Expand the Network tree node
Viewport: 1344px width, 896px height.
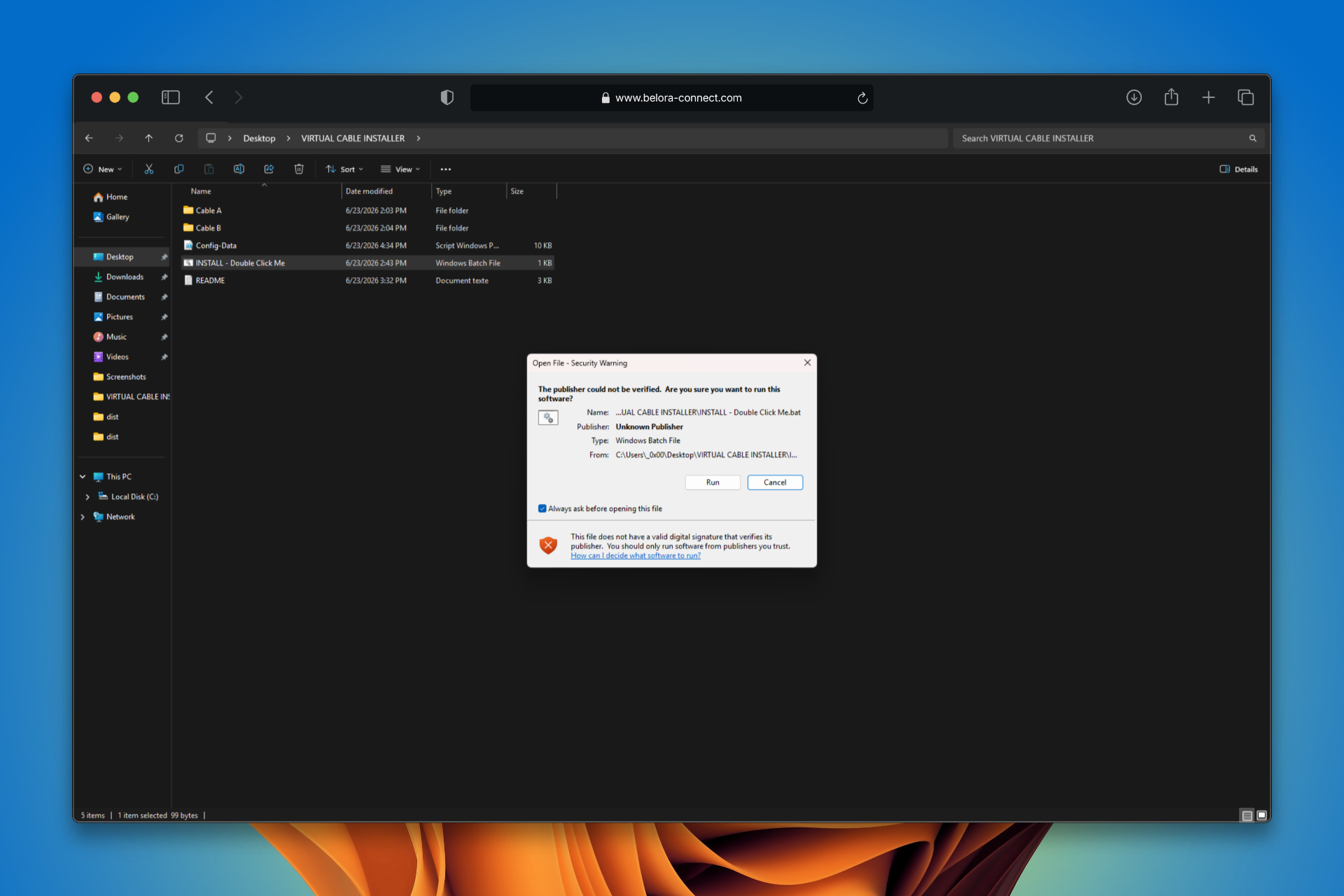[x=83, y=517]
